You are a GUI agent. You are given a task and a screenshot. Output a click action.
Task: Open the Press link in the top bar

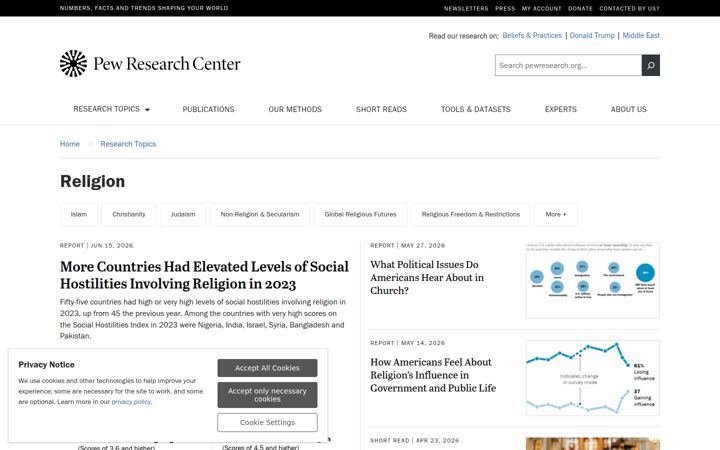pyautogui.click(x=505, y=8)
